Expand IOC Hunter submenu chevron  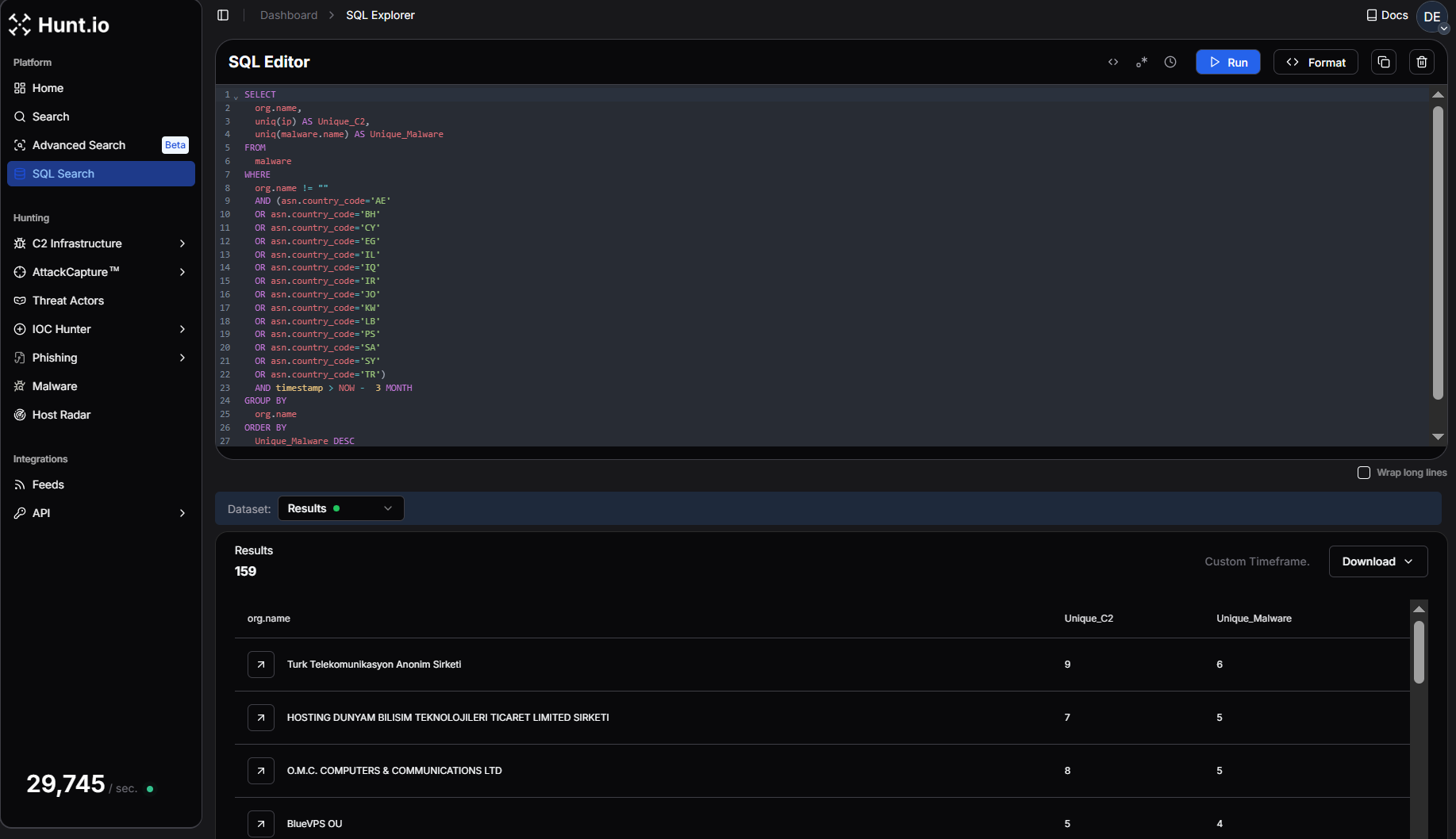(182, 329)
